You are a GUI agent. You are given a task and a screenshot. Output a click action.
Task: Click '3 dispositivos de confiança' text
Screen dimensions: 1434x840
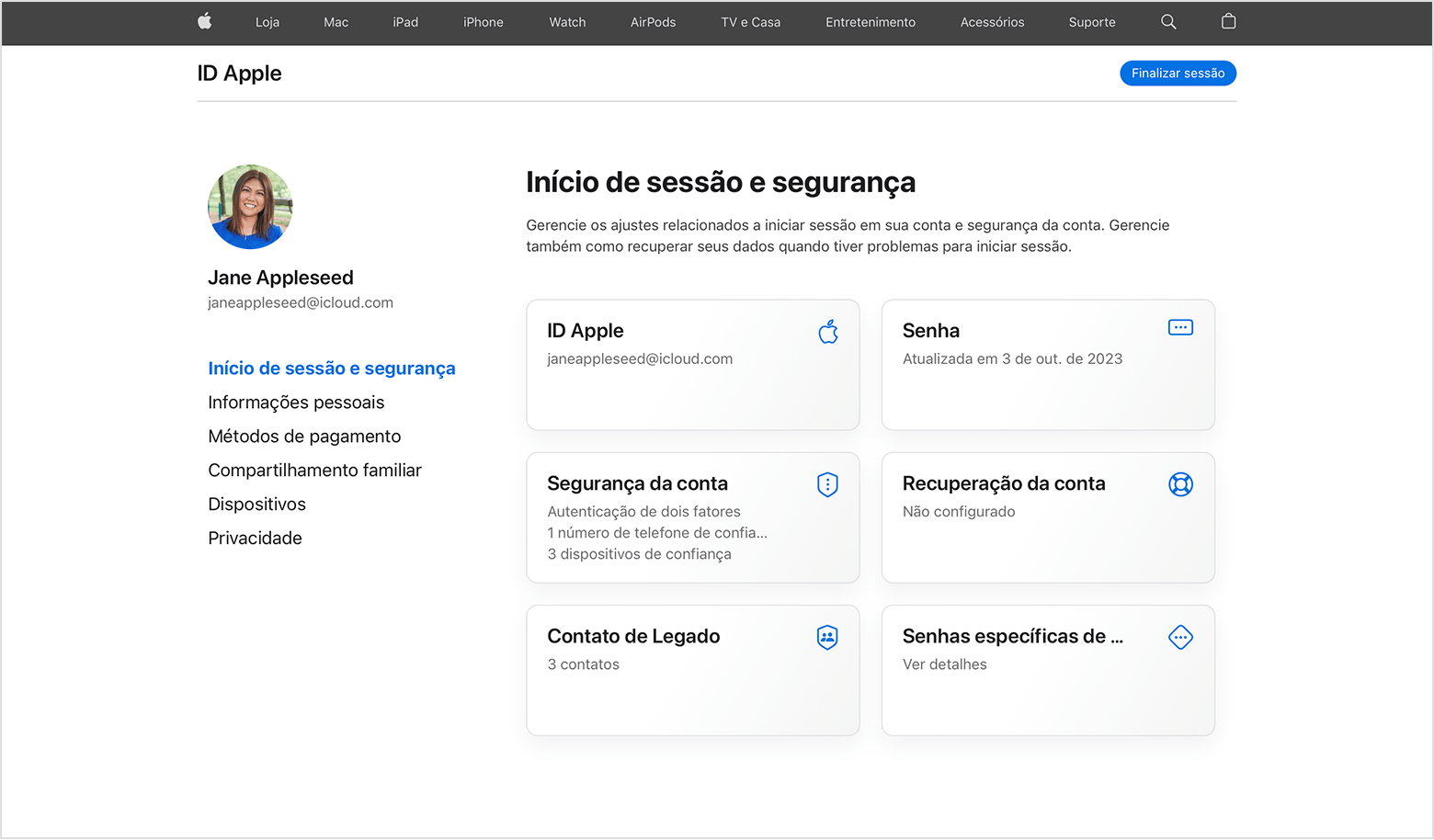pyautogui.click(x=639, y=554)
